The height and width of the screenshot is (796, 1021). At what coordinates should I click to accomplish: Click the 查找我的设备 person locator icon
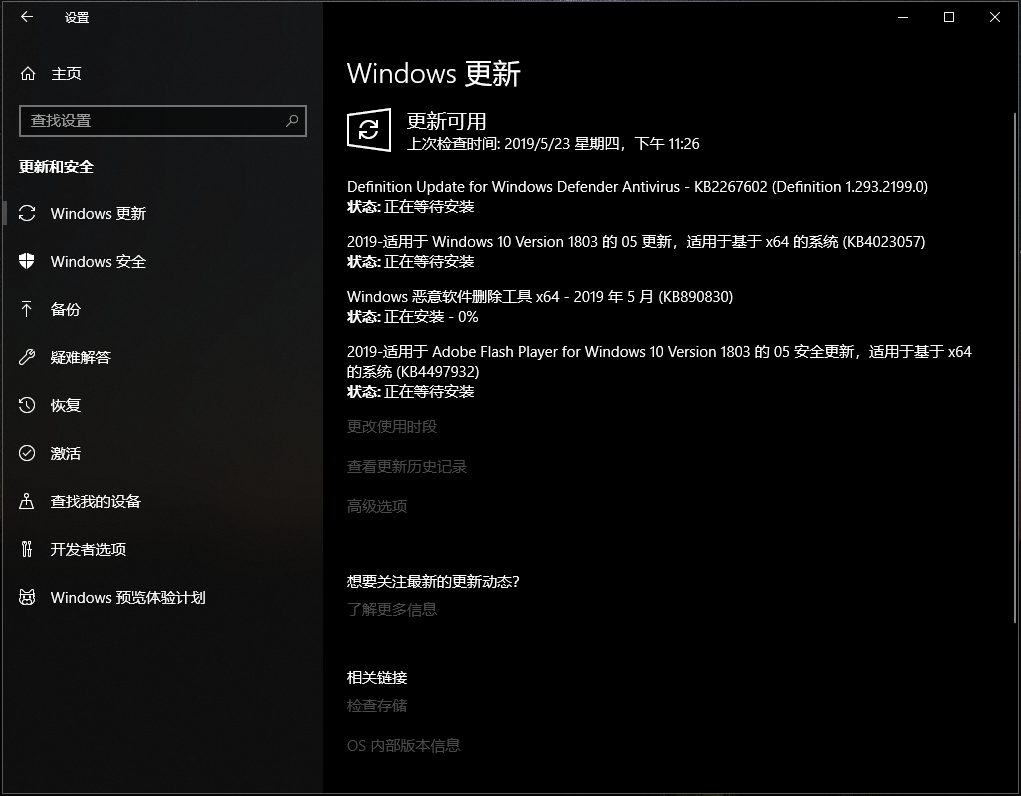click(27, 501)
